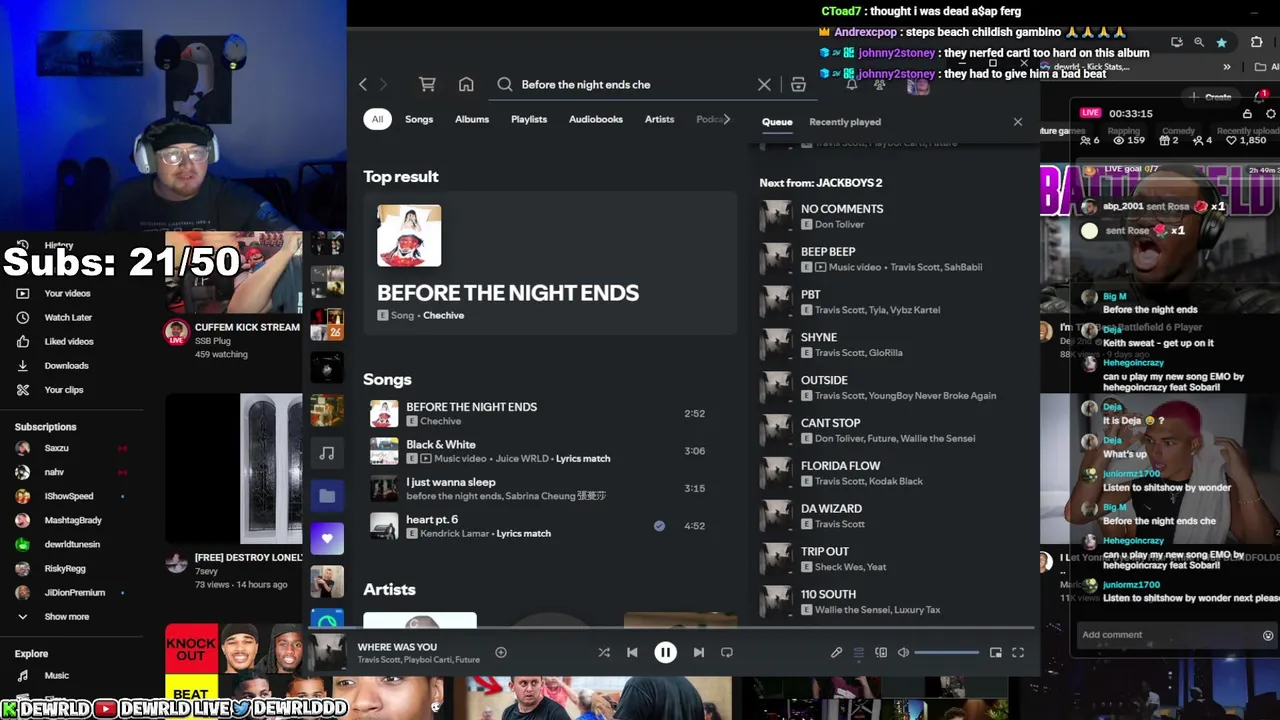Image resolution: width=1280 pixels, height=720 pixels.
Task: Go to the Spotify Home page
Action: tap(466, 85)
